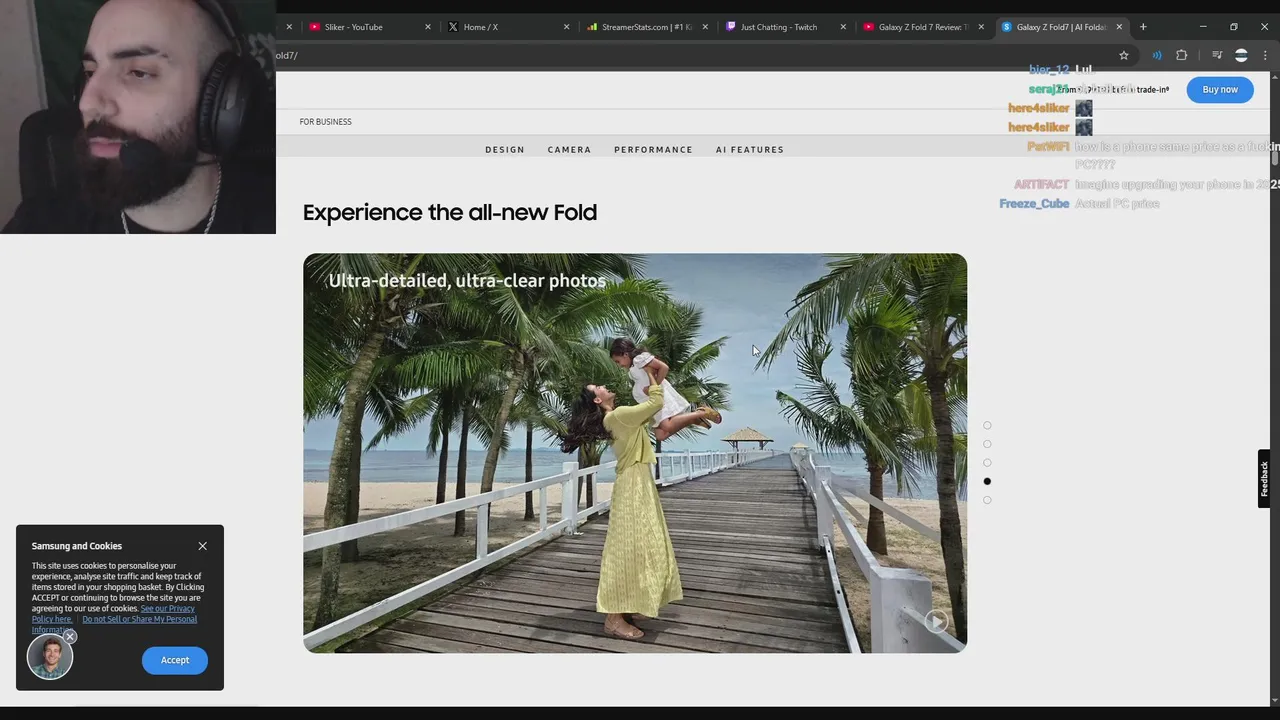This screenshot has height=720, width=1280.
Task: Open the Chrome three-dot menu
Action: coord(1265,55)
